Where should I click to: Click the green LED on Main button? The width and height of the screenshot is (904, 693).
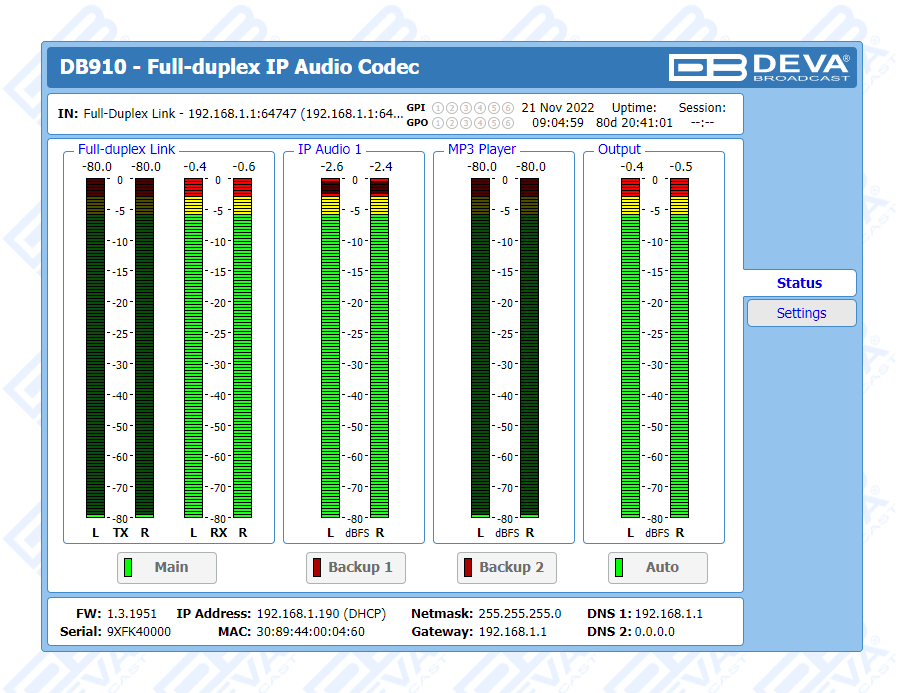pyautogui.click(x=128, y=568)
